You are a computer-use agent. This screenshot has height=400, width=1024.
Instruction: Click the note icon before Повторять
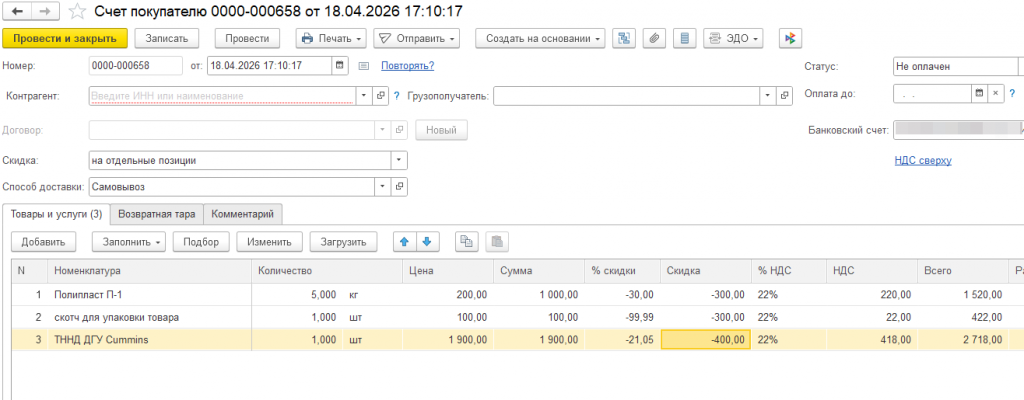(x=364, y=66)
